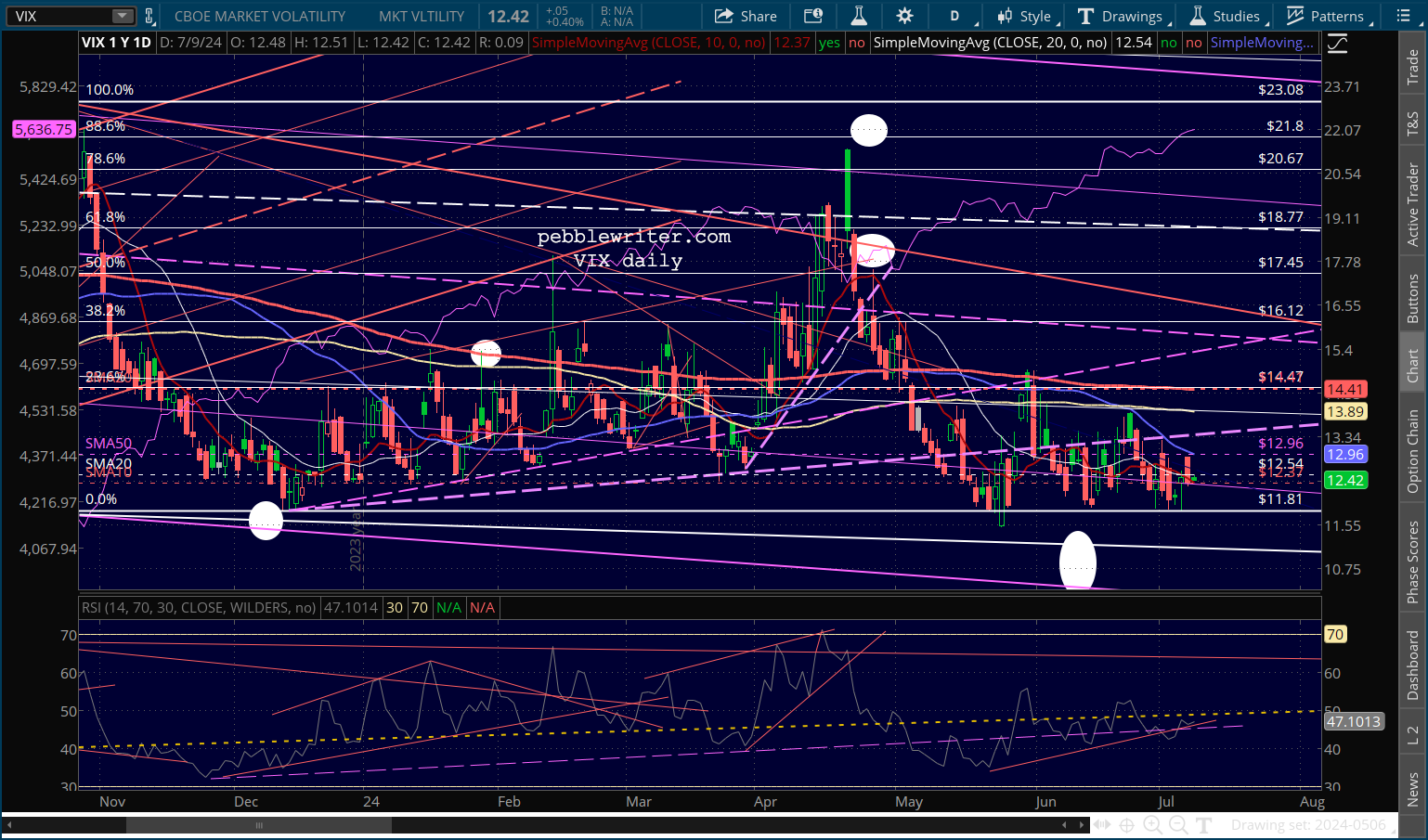Click the expand-contract horizontal arrows icon
This screenshot has width=1428, height=840.
[1101, 824]
